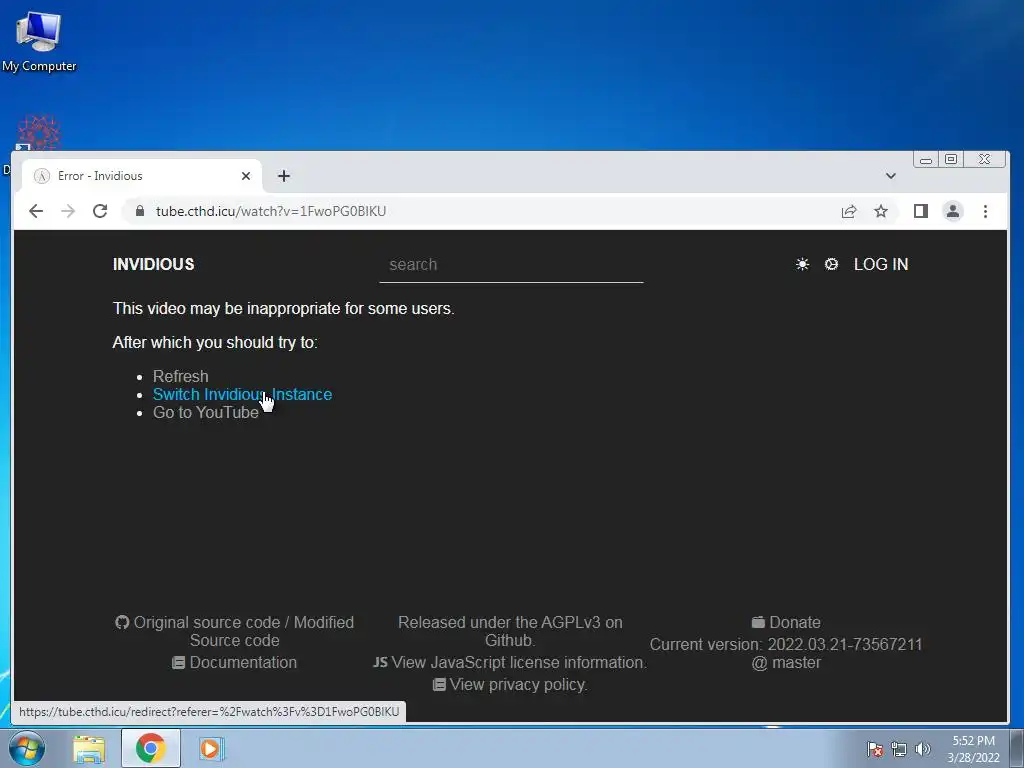Open My Computer desktop icon
This screenshot has height=768, width=1024.
coord(39,41)
